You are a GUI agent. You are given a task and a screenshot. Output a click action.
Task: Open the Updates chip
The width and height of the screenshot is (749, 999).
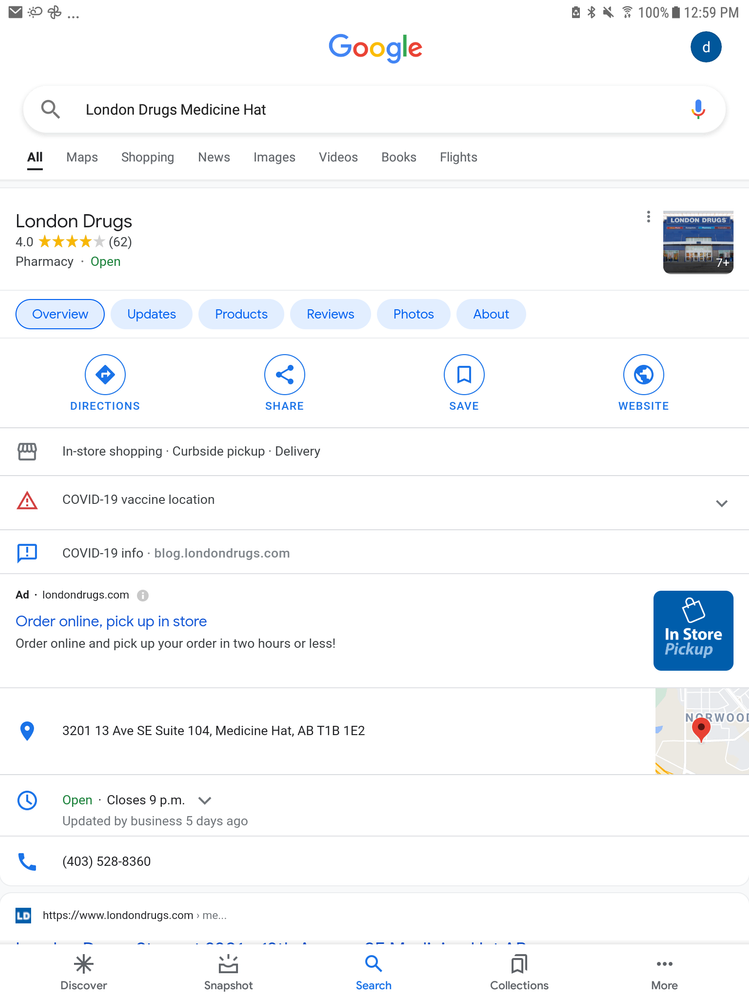click(x=152, y=314)
